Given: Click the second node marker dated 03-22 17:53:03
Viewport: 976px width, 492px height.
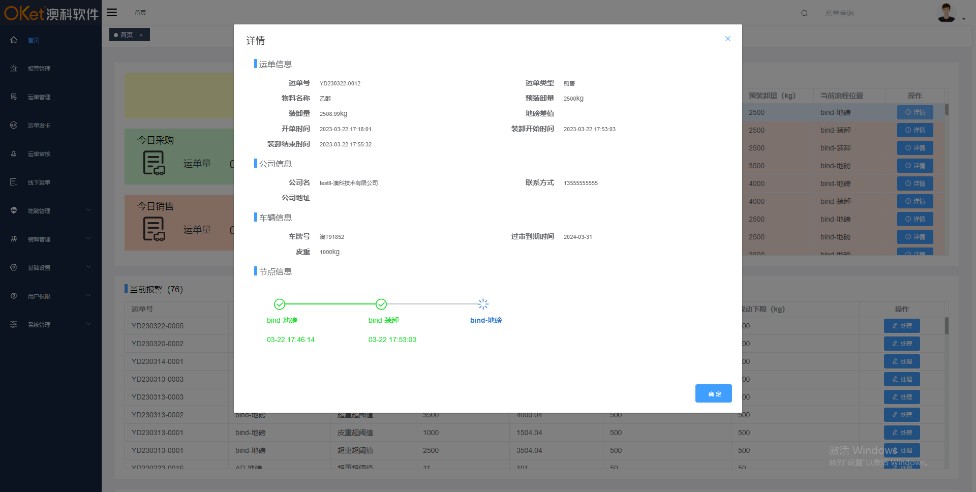Looking at the screenshot, I should coord(381,304).
